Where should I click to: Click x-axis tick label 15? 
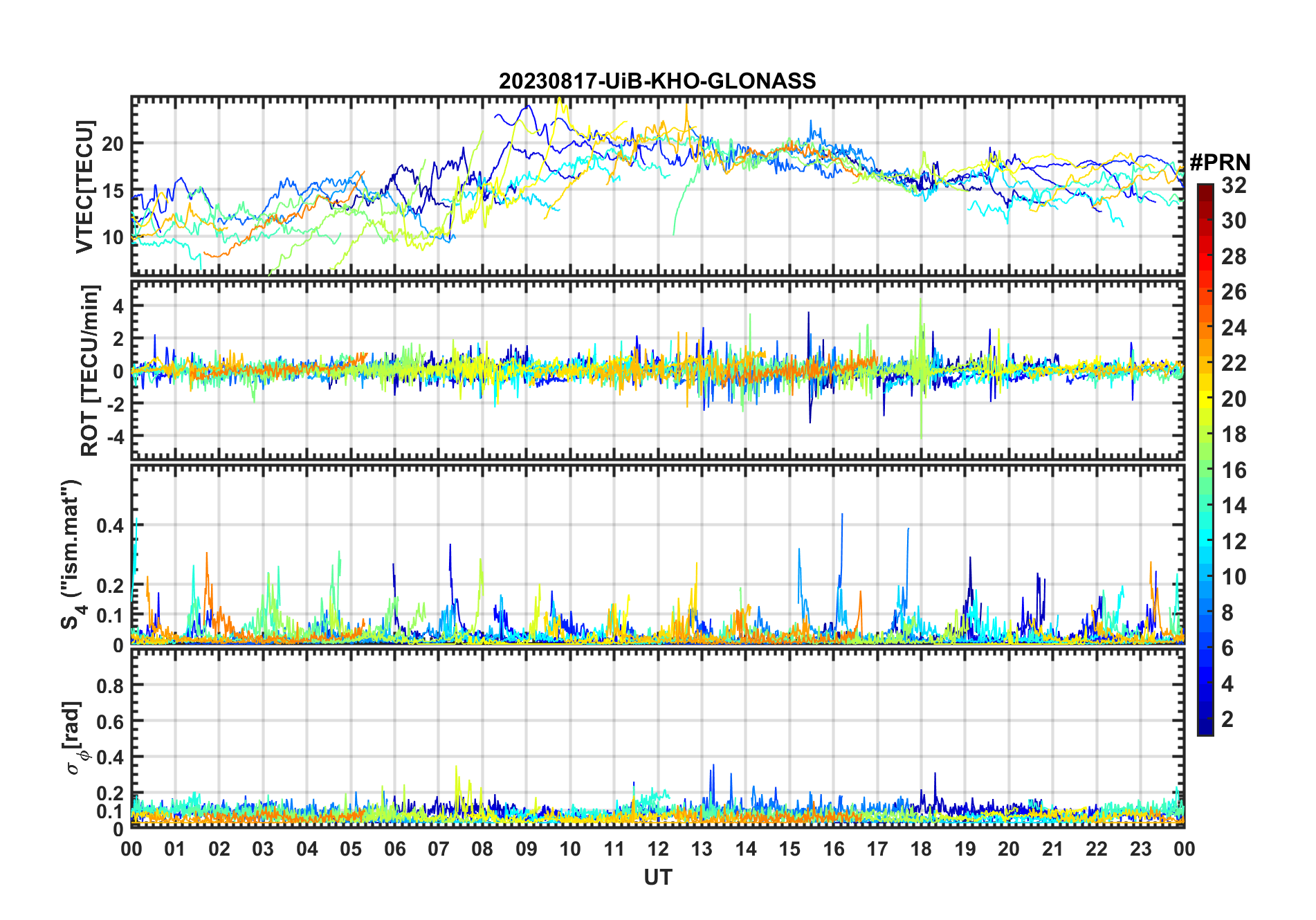[x=789, y=849]
